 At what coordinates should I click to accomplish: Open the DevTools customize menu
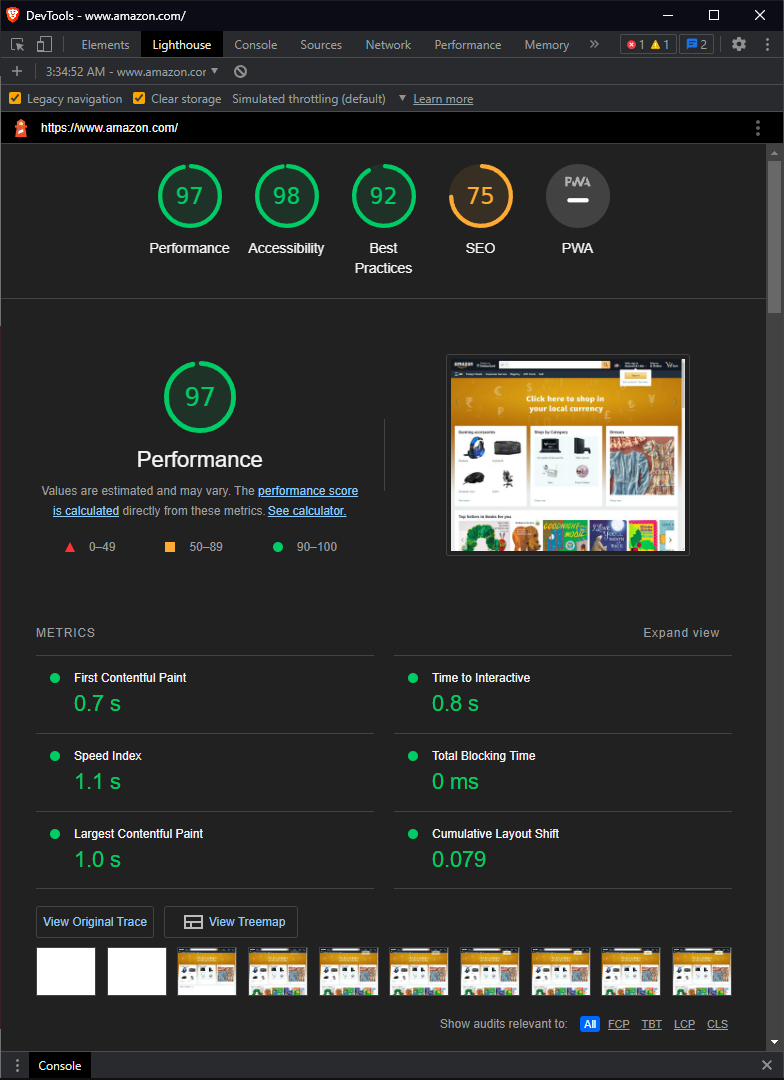767,45
